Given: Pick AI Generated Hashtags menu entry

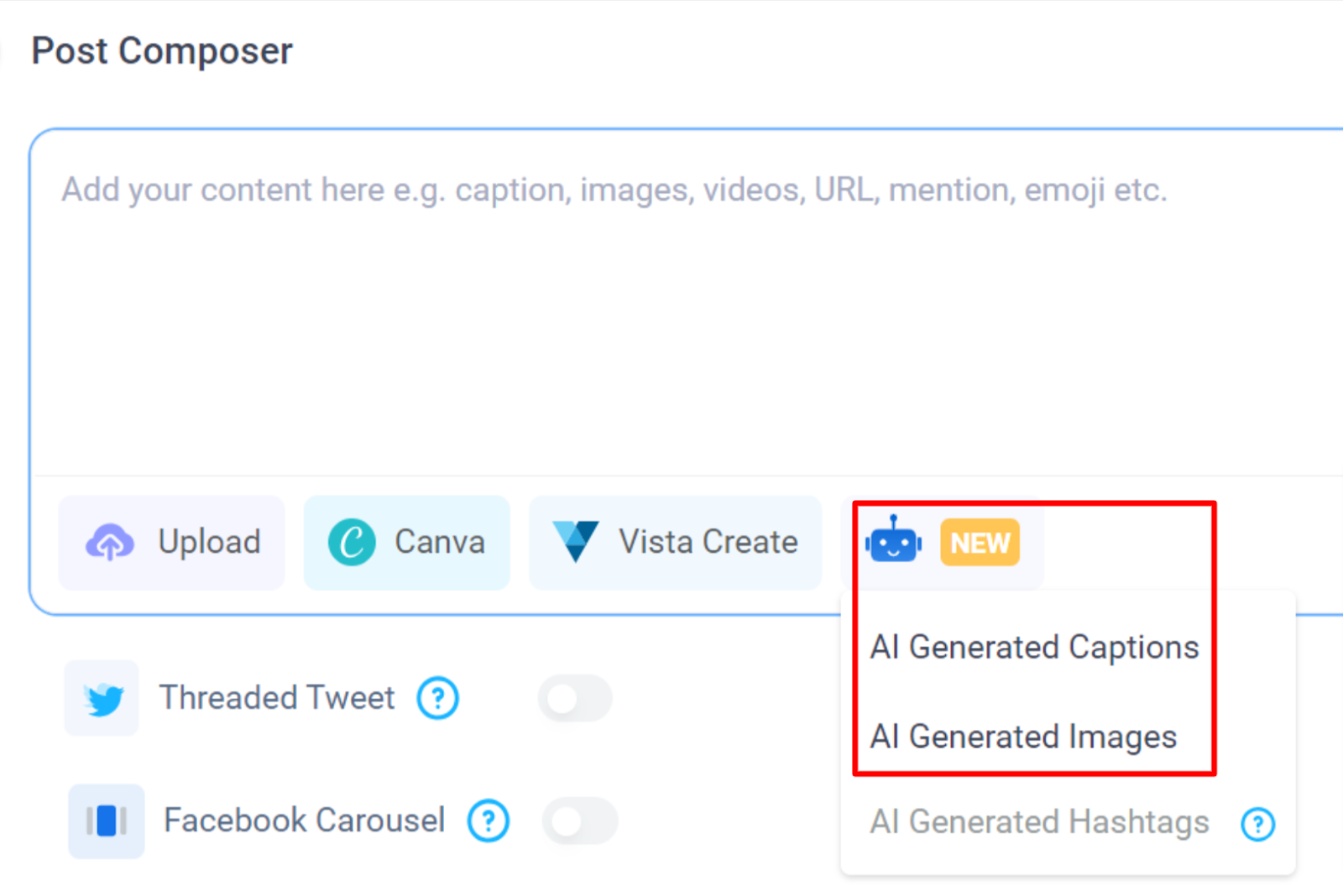Looking at the screenshot, I should pyautogui.click(x=1039, y=822).
